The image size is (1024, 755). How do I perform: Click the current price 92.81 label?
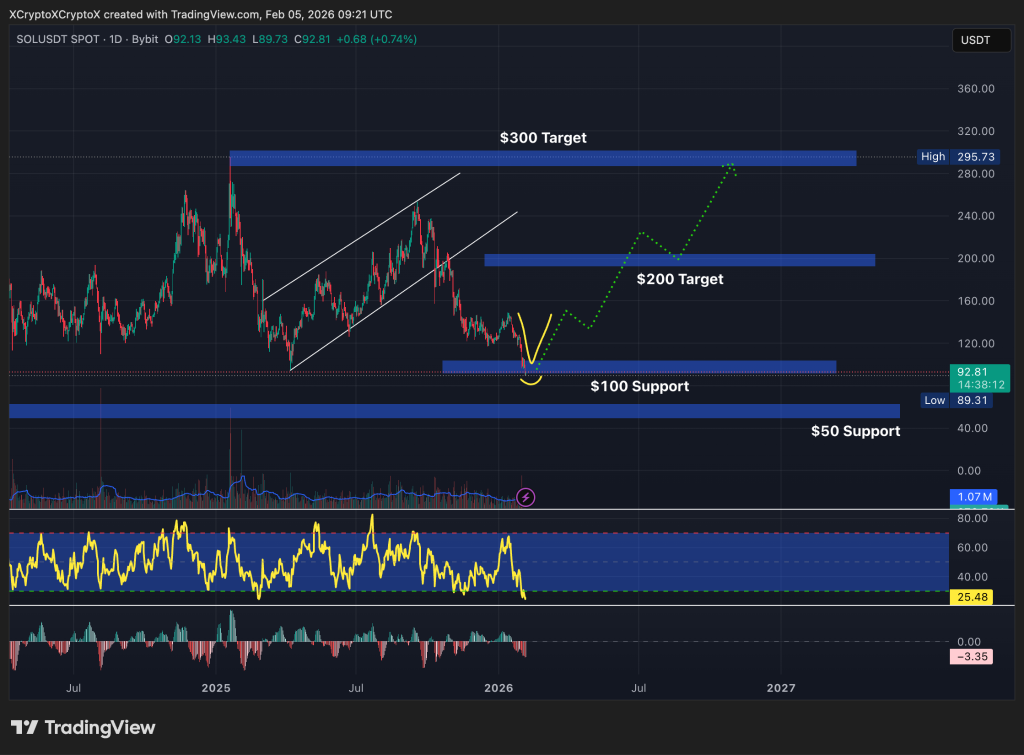point(970,371)
